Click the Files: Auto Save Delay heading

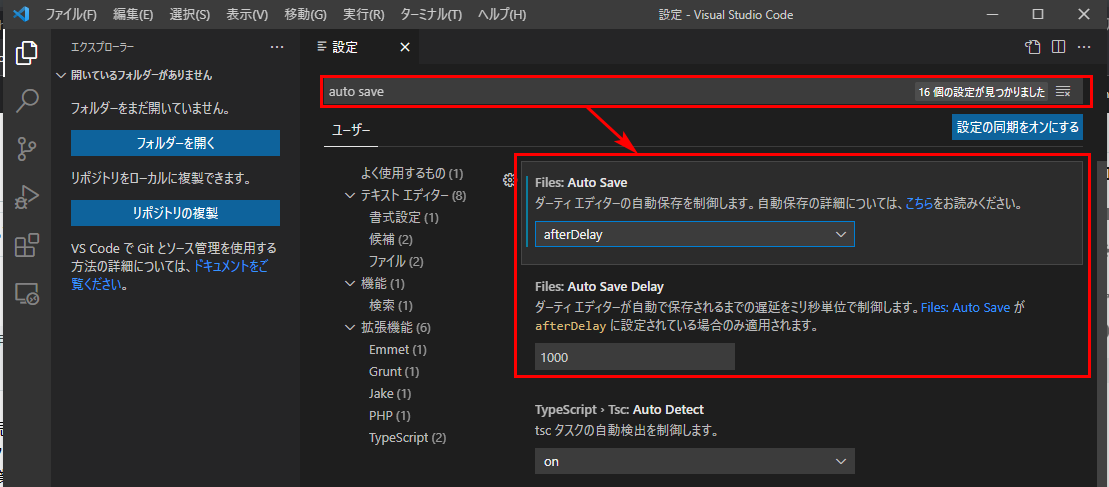pos(599,286)
